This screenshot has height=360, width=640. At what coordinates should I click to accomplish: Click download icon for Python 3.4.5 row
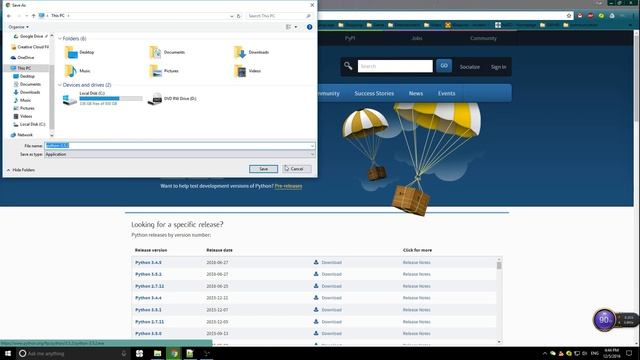(316, 262)
